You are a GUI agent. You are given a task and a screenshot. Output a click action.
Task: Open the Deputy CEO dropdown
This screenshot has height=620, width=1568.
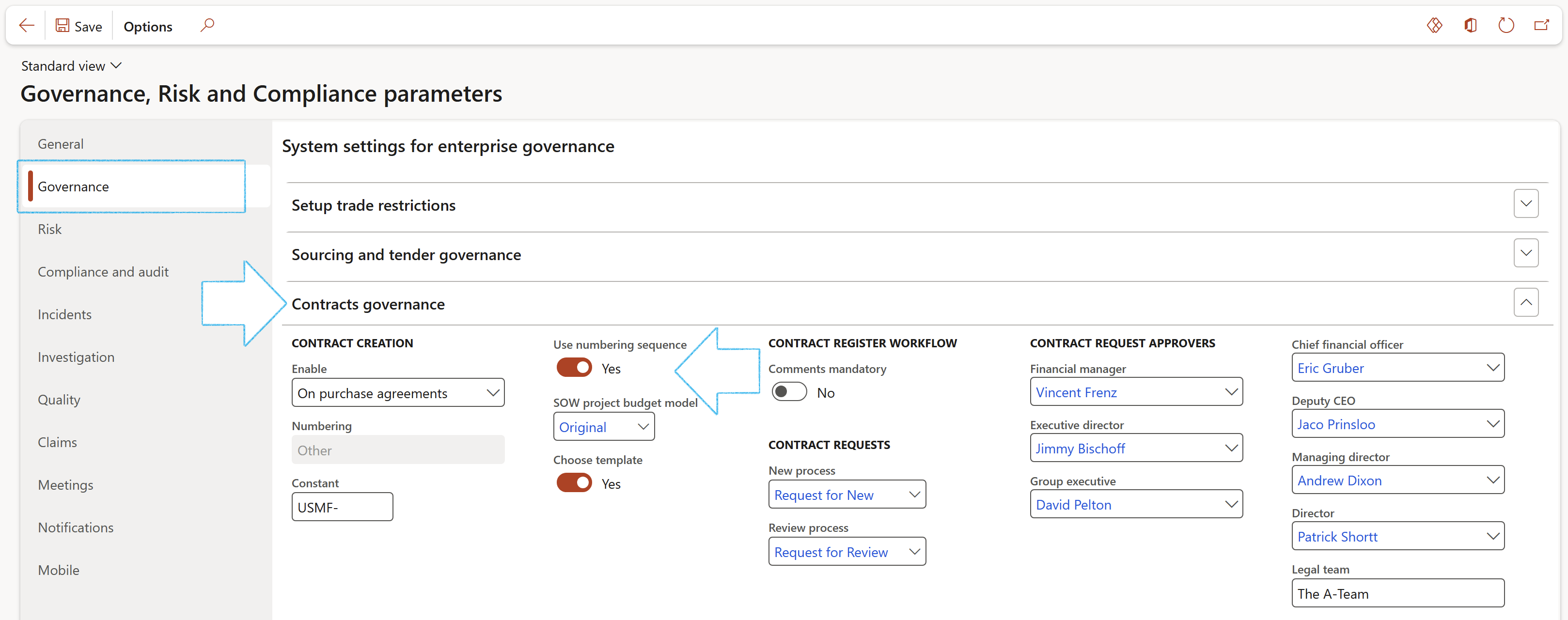[1397, 424]
